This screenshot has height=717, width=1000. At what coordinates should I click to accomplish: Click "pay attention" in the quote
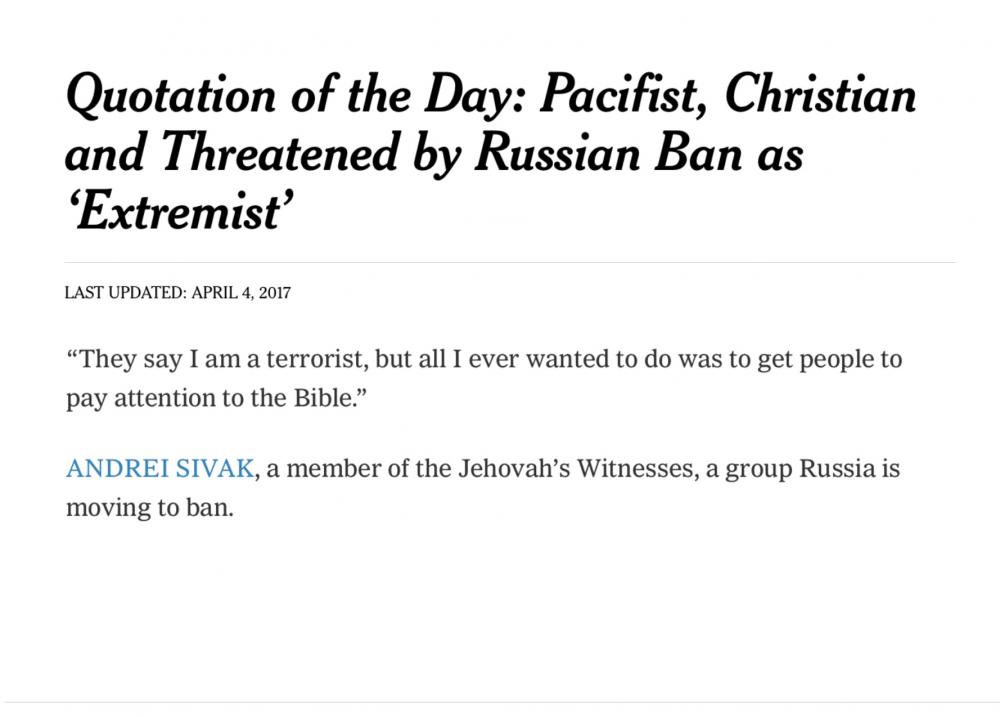coord(133,398)
